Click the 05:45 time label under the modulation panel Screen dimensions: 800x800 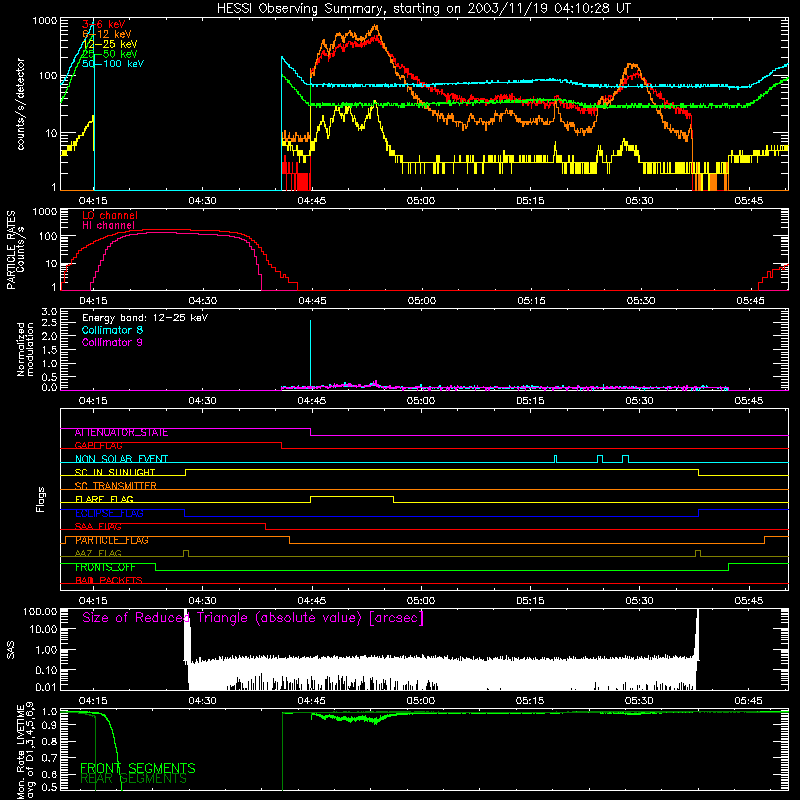(x=748, y=401)
